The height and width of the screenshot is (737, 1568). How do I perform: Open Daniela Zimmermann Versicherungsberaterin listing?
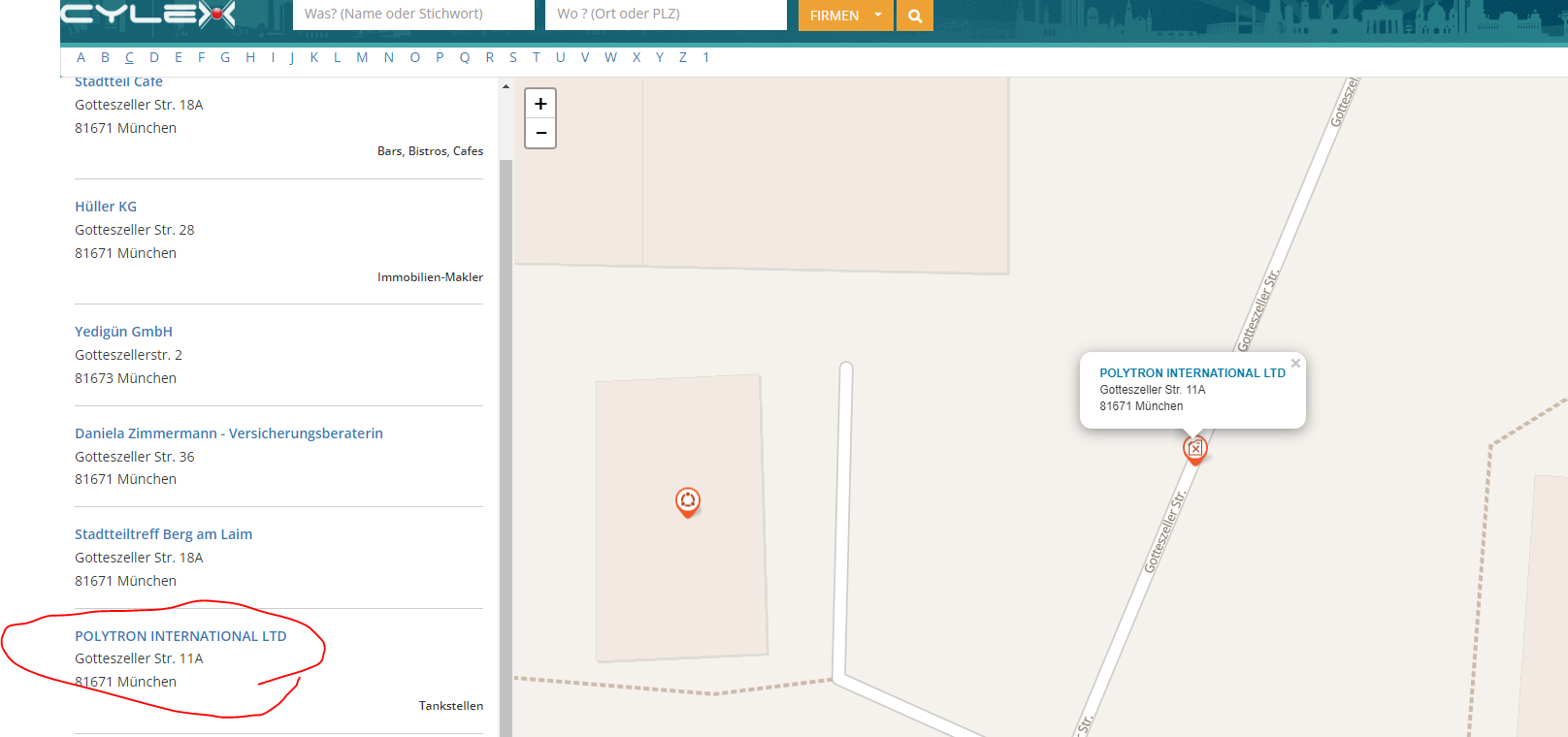coord(229,433)
